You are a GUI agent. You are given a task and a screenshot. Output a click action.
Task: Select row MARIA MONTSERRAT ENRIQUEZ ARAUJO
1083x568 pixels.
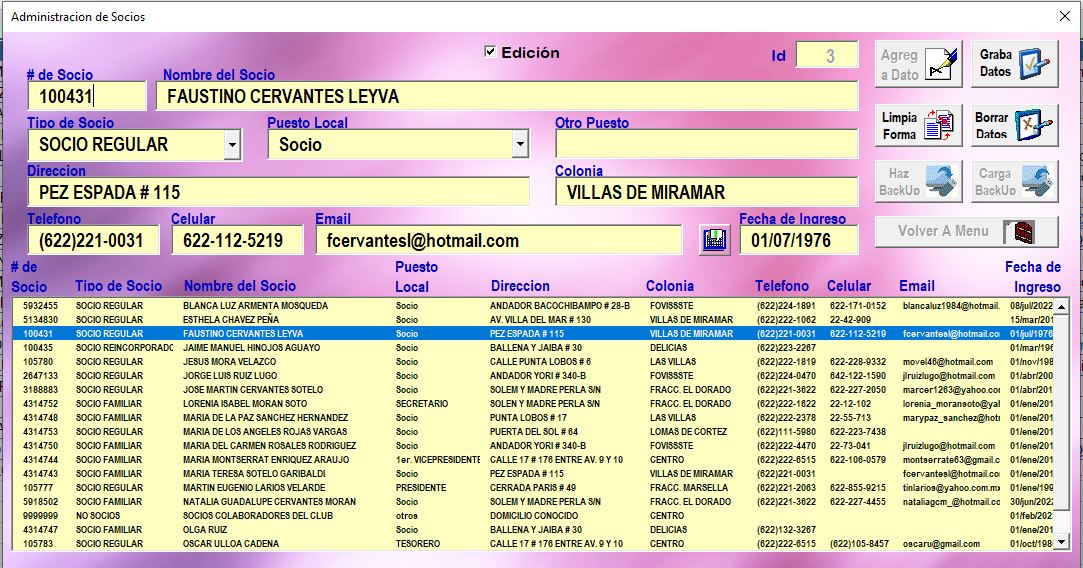pyautogui.click(x=533, y=460)
